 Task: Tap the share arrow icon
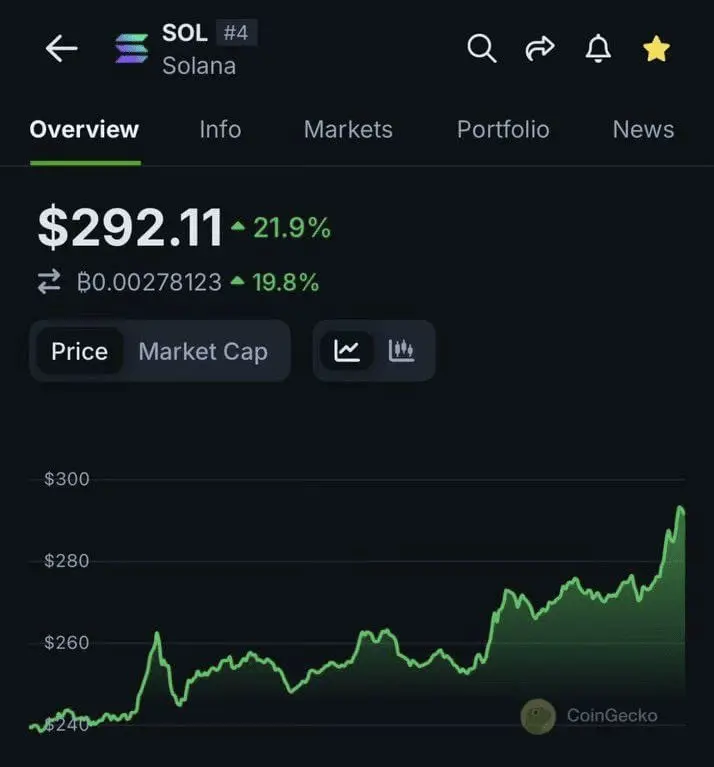[x=540, y=48]
